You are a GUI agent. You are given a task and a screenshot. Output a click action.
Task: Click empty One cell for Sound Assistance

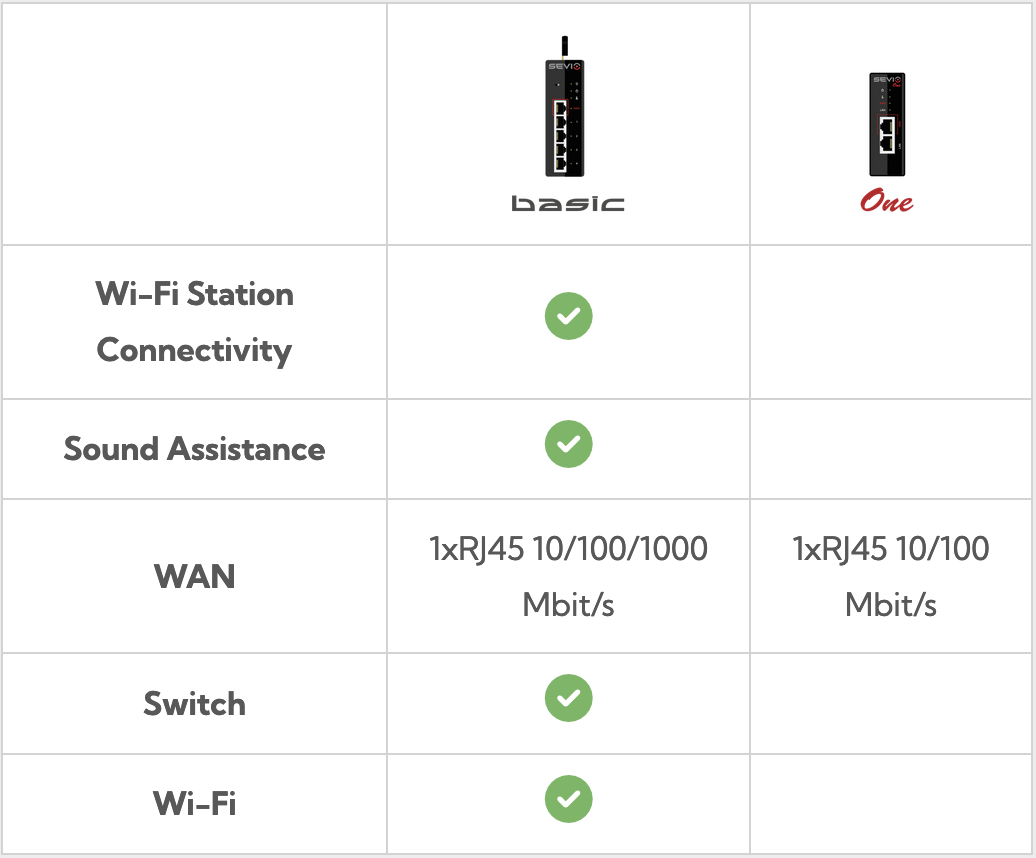click(891, 449)
